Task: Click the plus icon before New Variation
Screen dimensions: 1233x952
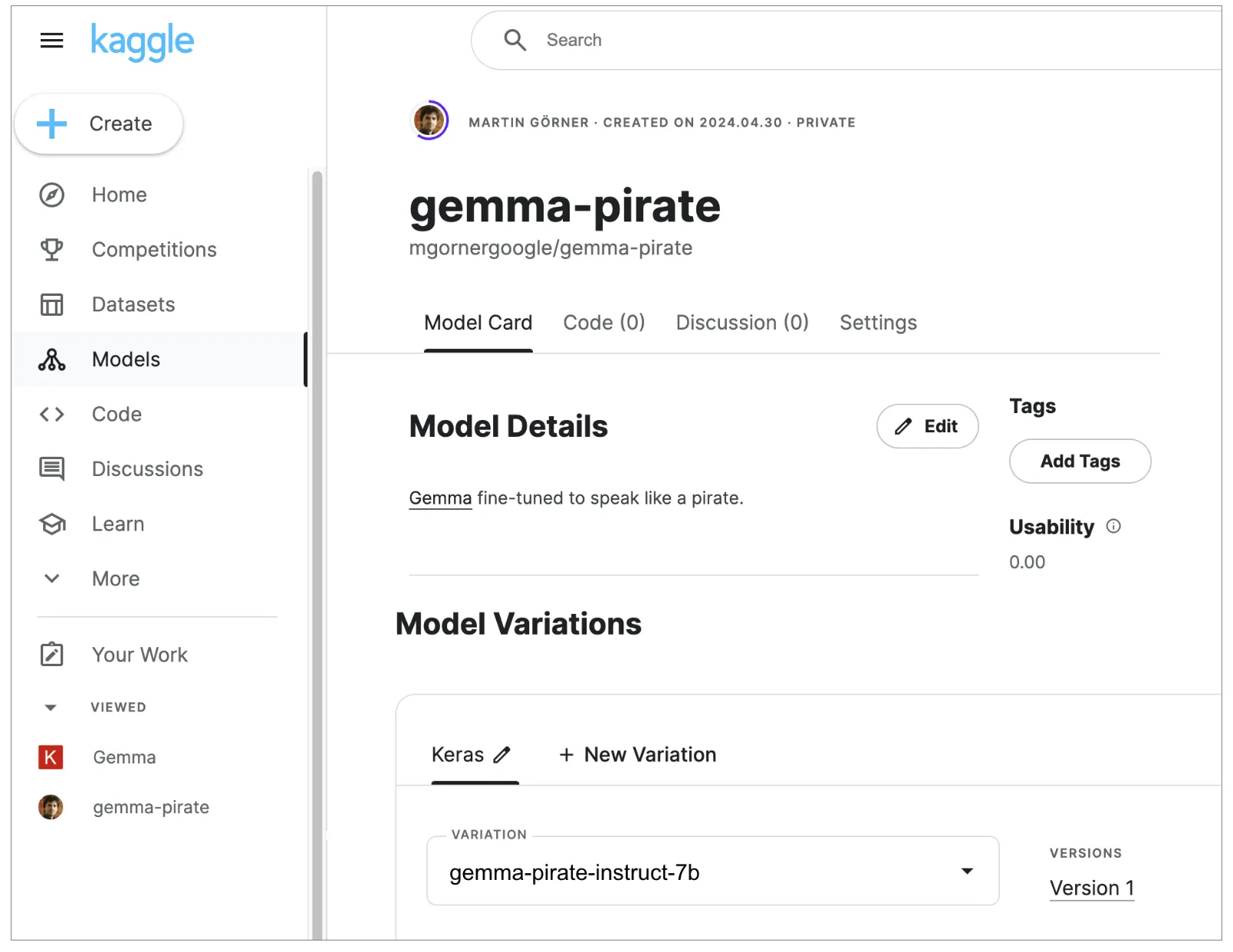Action: (x=567, y=755)
